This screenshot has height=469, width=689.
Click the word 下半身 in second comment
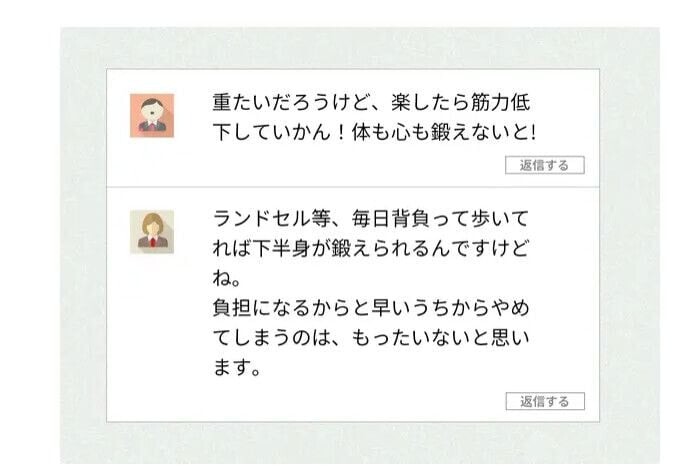pos(282,248)
